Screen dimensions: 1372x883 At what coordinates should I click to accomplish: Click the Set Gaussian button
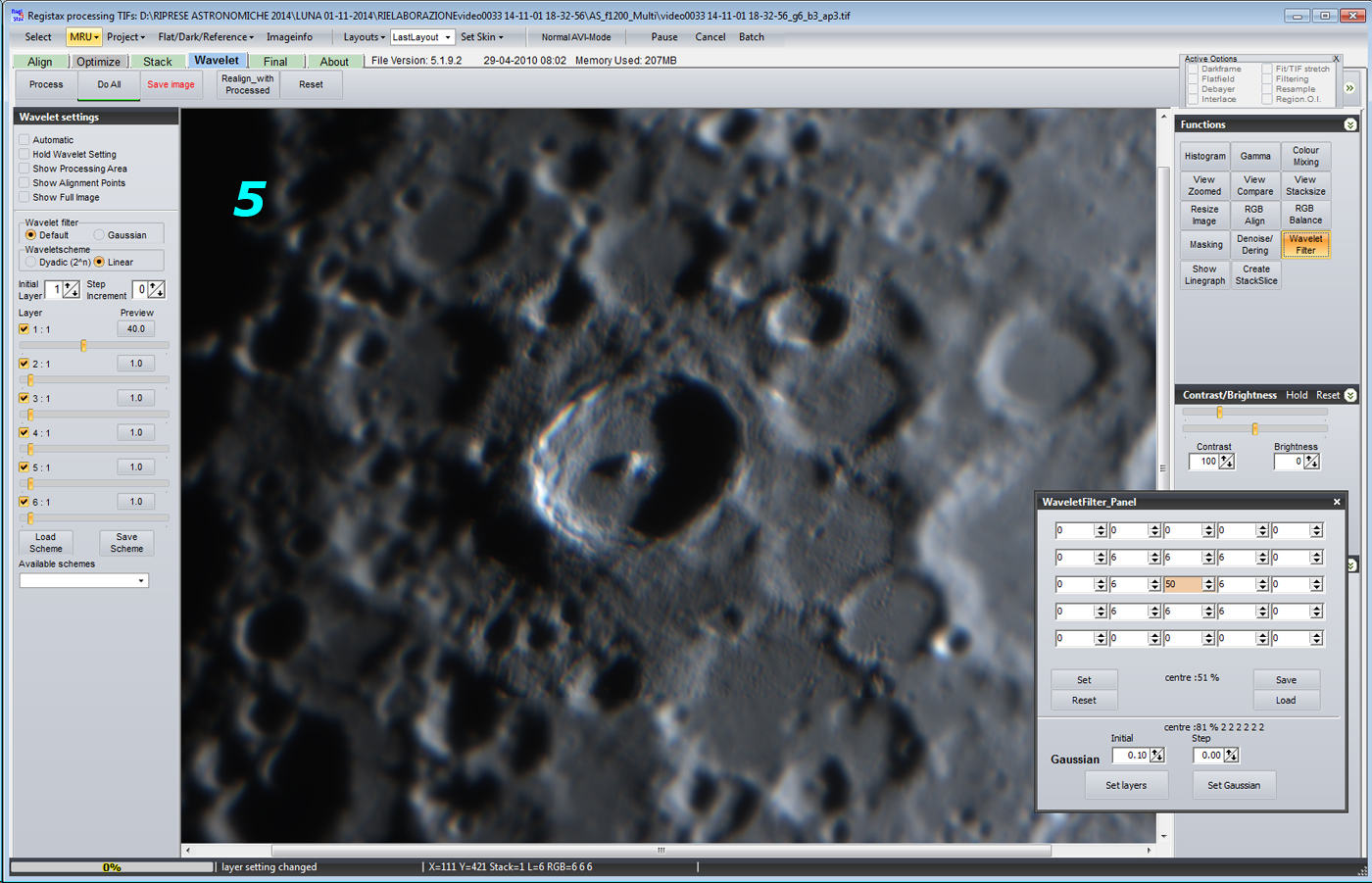[1234, 785]
